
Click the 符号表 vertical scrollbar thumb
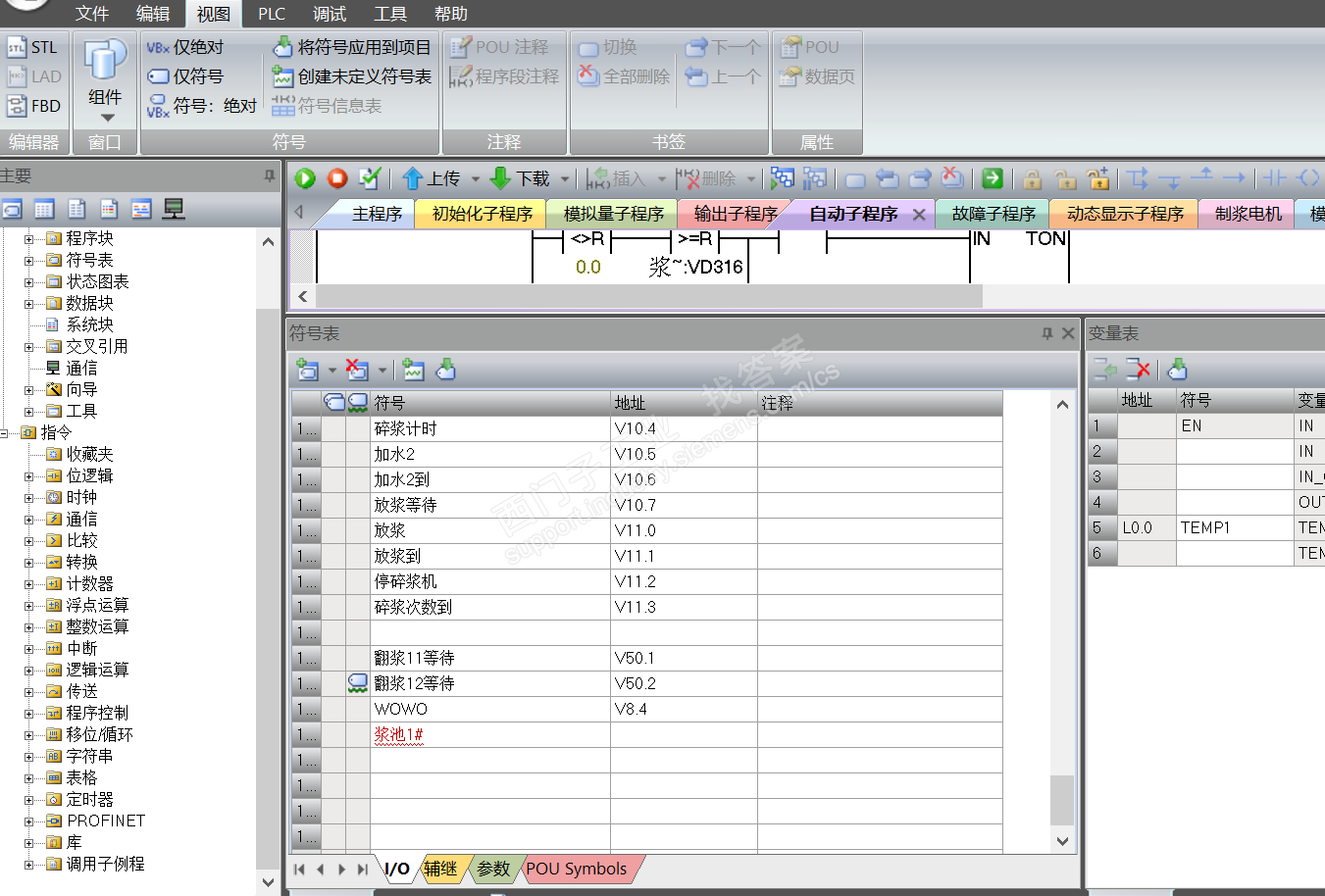click(1062, 800)
